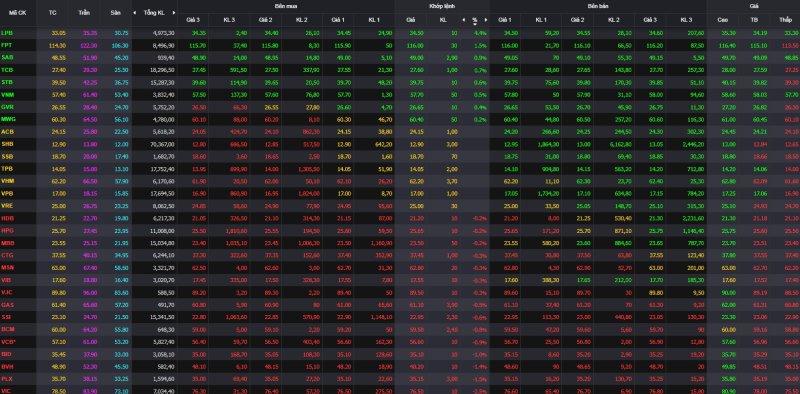This screenshot has width=800, height=394.
Task: Click the right arrow after % column
Action: [x=486, y=20]
